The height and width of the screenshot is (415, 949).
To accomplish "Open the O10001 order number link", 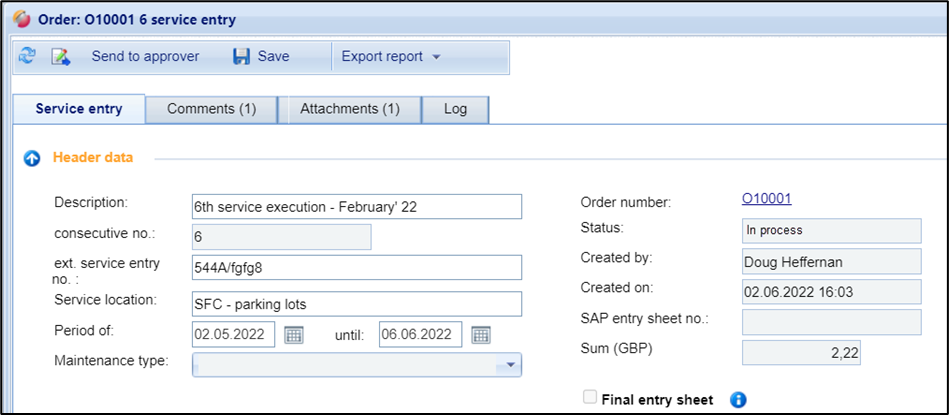I will pos(766,199).
